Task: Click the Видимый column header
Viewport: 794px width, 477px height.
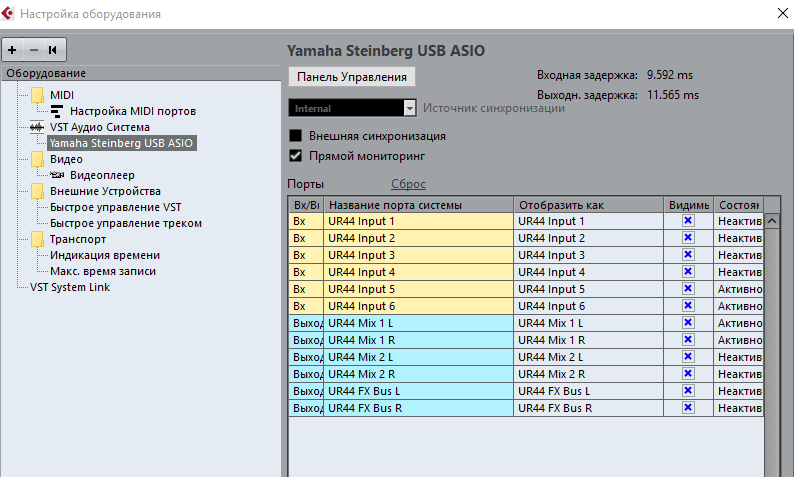Action: pyautogui.click(x=688, y=205)
